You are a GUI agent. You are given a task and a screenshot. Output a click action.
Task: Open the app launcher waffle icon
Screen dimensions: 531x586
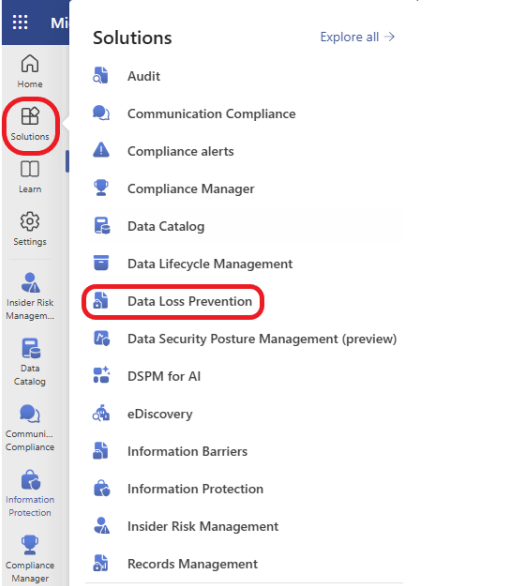tap(20, 22)
